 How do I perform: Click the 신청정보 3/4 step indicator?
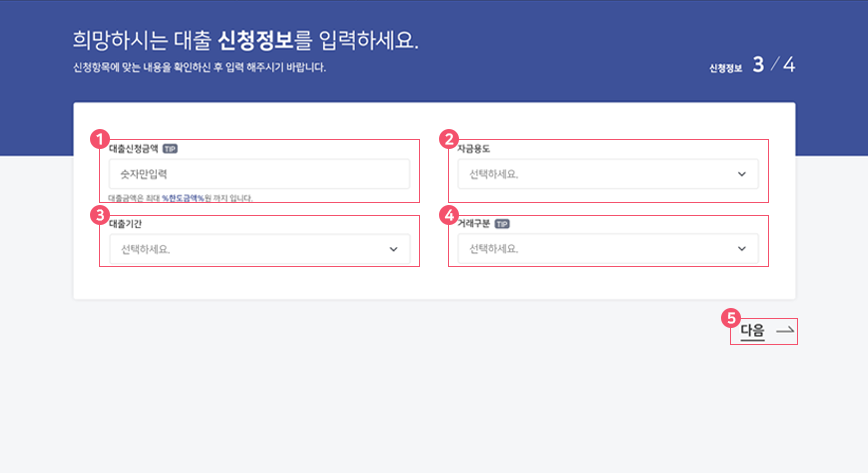pyautogui.click(x=752, y=66)
